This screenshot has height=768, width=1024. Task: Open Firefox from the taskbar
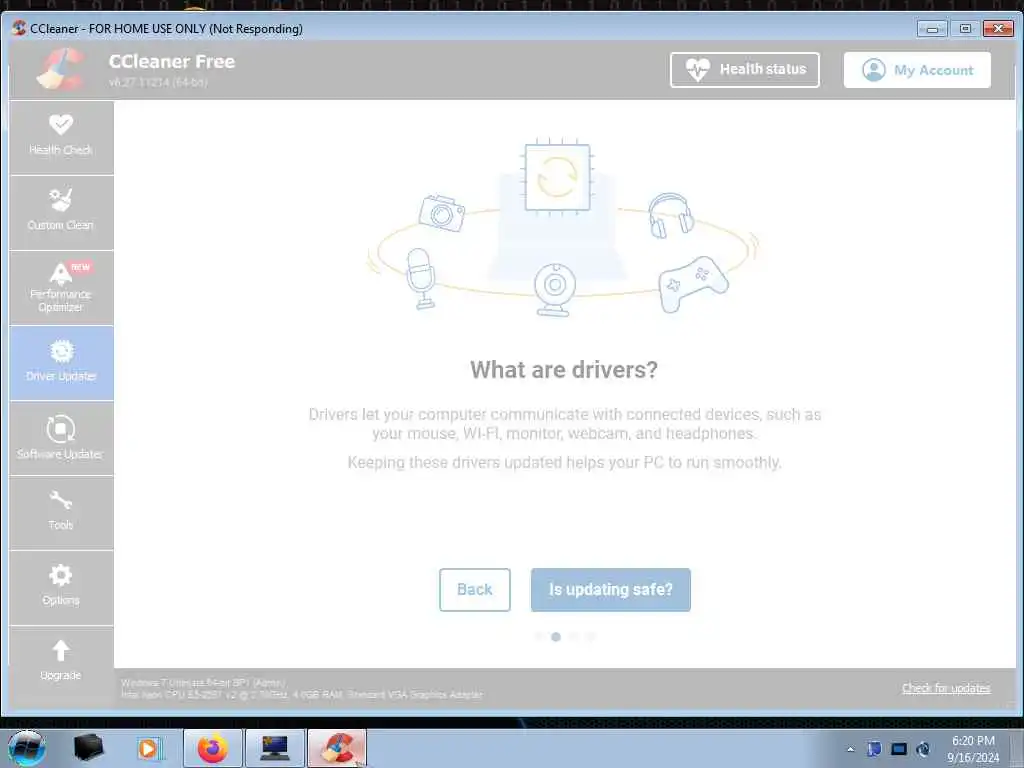(x=213, y=748)
